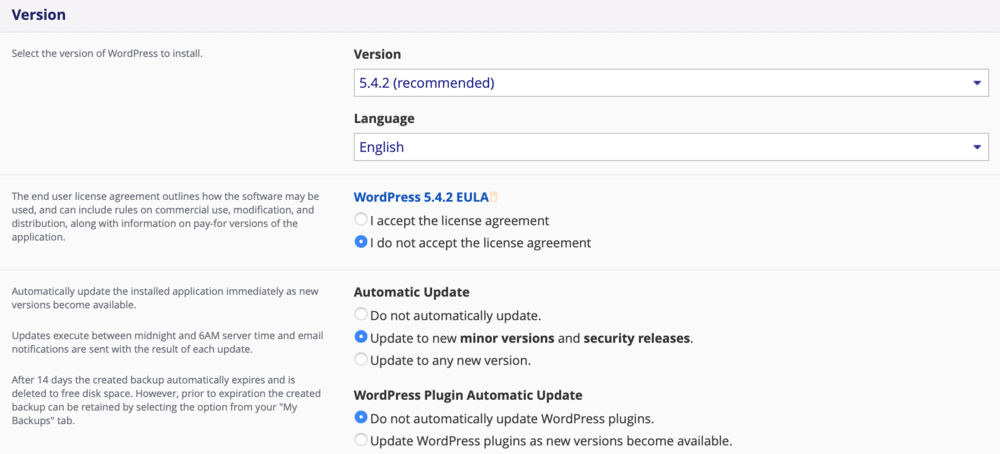Open the Language dropdown showing English
Viewport: 1000px width, 454px height.
pos(671,147)
